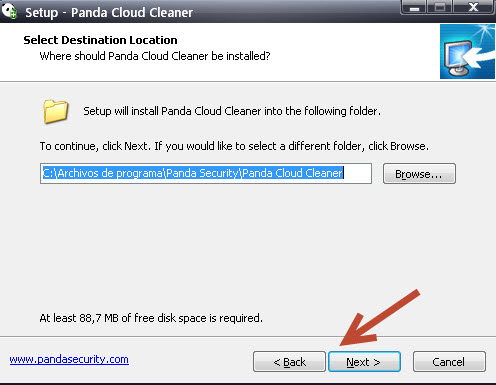Click 'Setup will install Panda Cloud Cleaner' text
Screen dimensions: 496x385
[x=232, y=111]
